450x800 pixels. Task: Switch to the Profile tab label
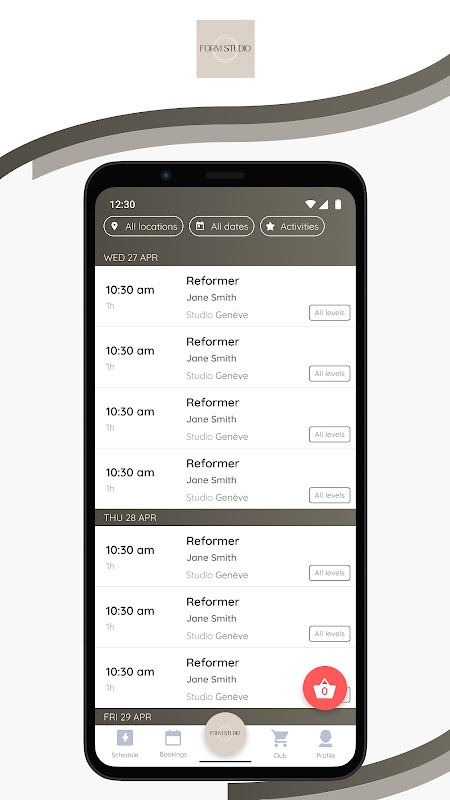click(x=326, y=755)
